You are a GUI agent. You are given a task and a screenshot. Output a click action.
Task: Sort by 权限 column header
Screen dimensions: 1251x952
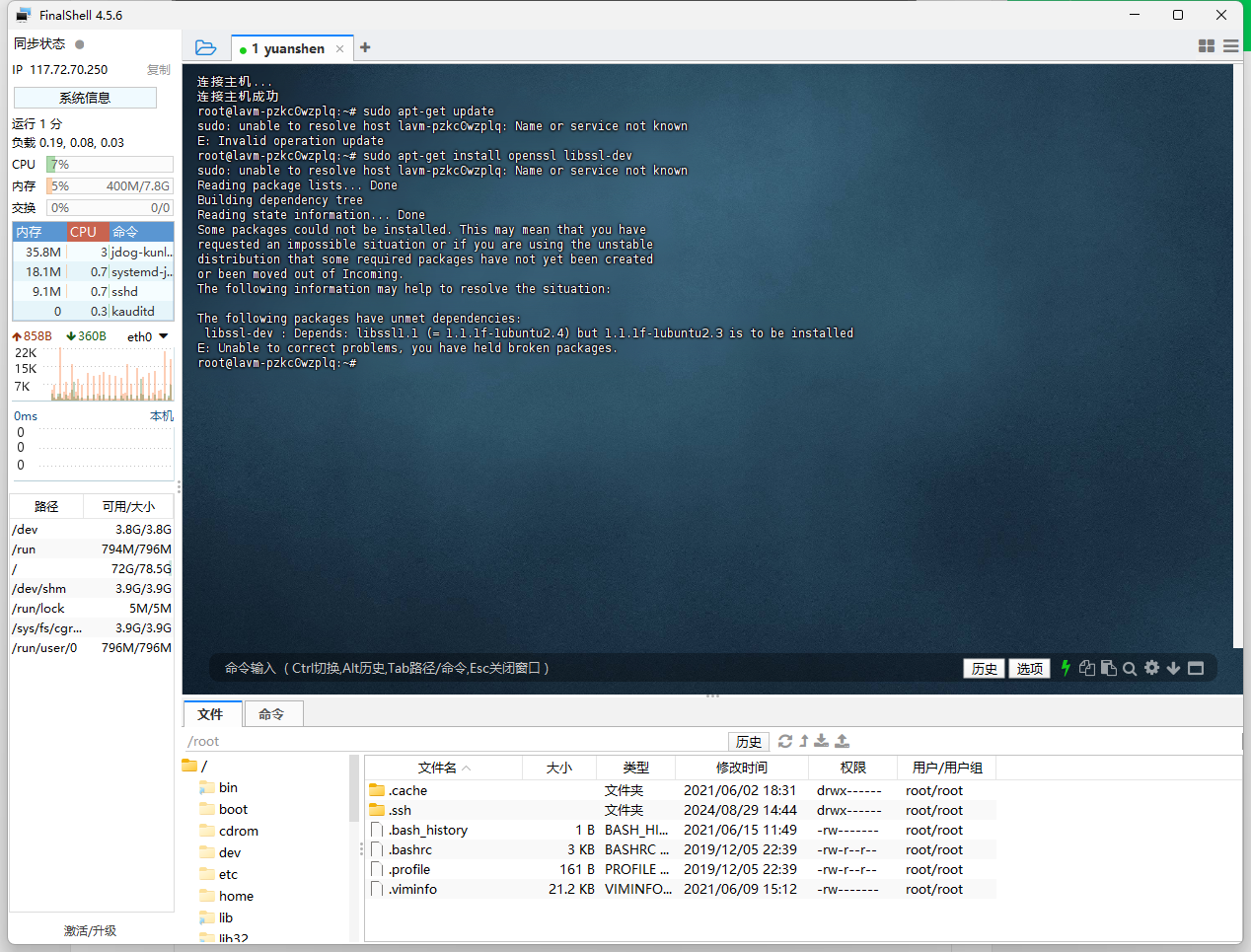pyautogui.click(x=853, y=768)
